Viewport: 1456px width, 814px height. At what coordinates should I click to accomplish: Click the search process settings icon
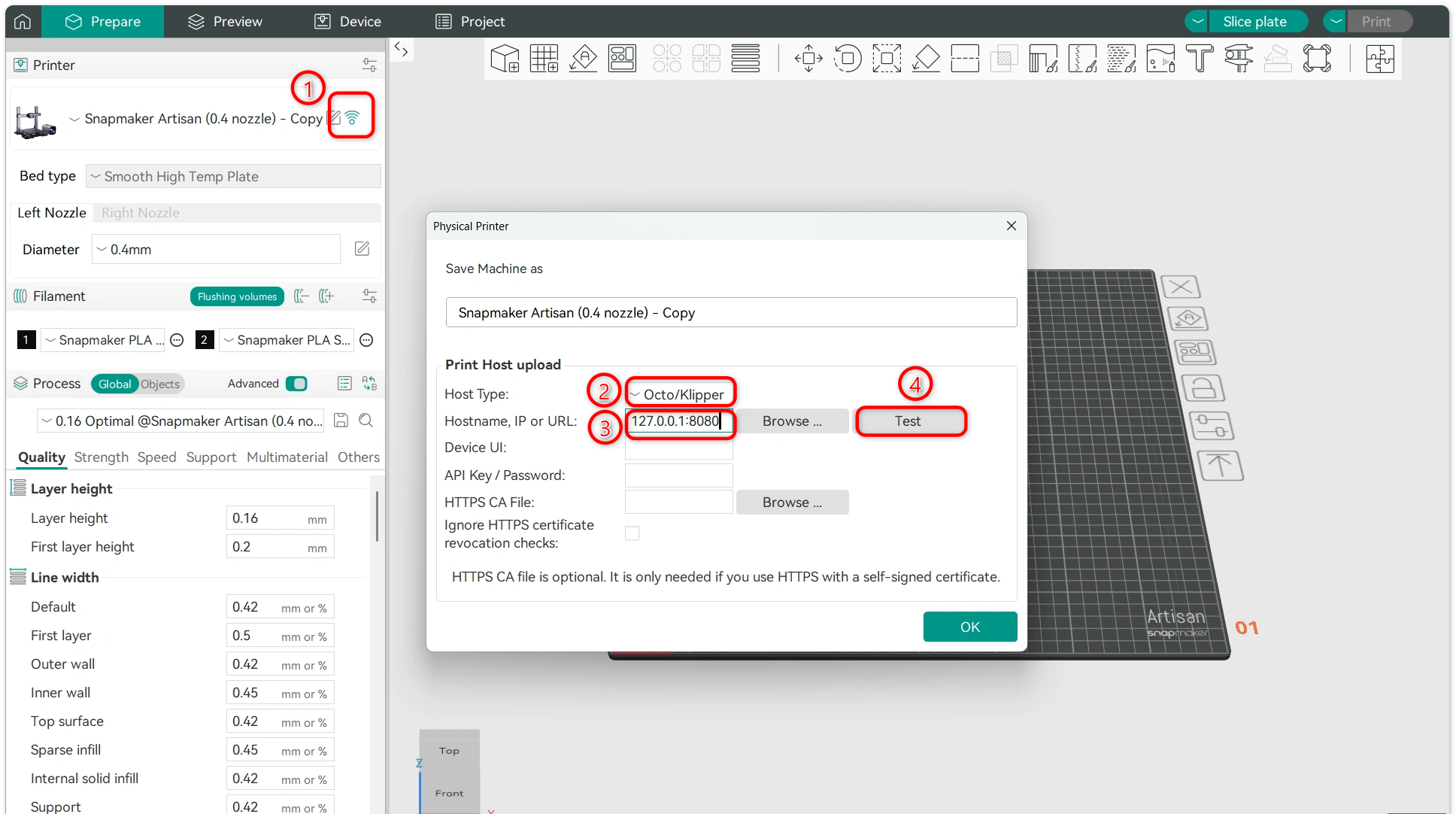click(x=366, y=421)
